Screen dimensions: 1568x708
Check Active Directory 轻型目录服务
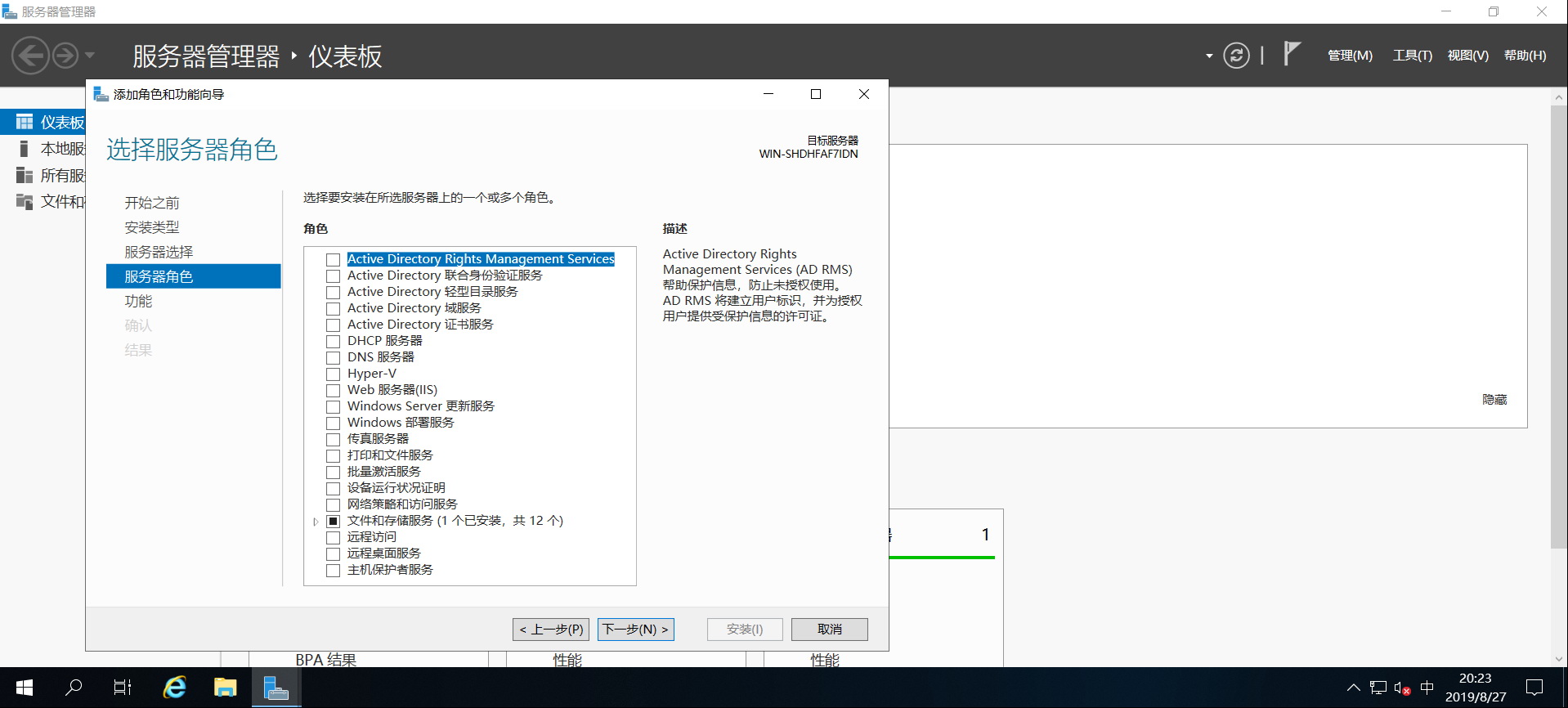[x=333, y=293]
